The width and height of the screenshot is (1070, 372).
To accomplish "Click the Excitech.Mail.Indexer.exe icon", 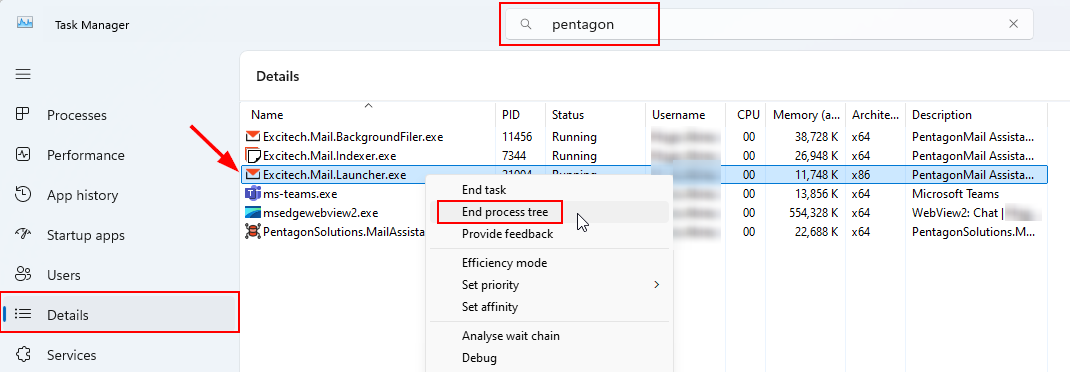I will point(252,156).
